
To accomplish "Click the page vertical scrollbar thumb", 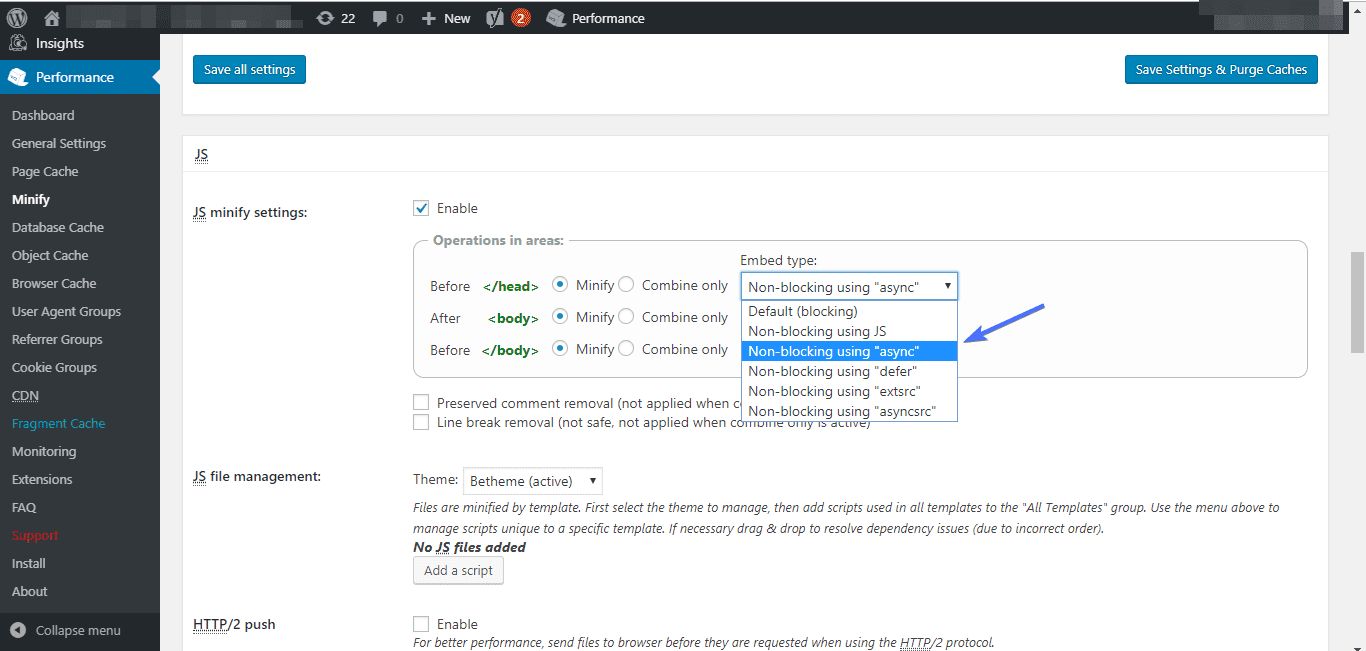I will pos(1357,301).
